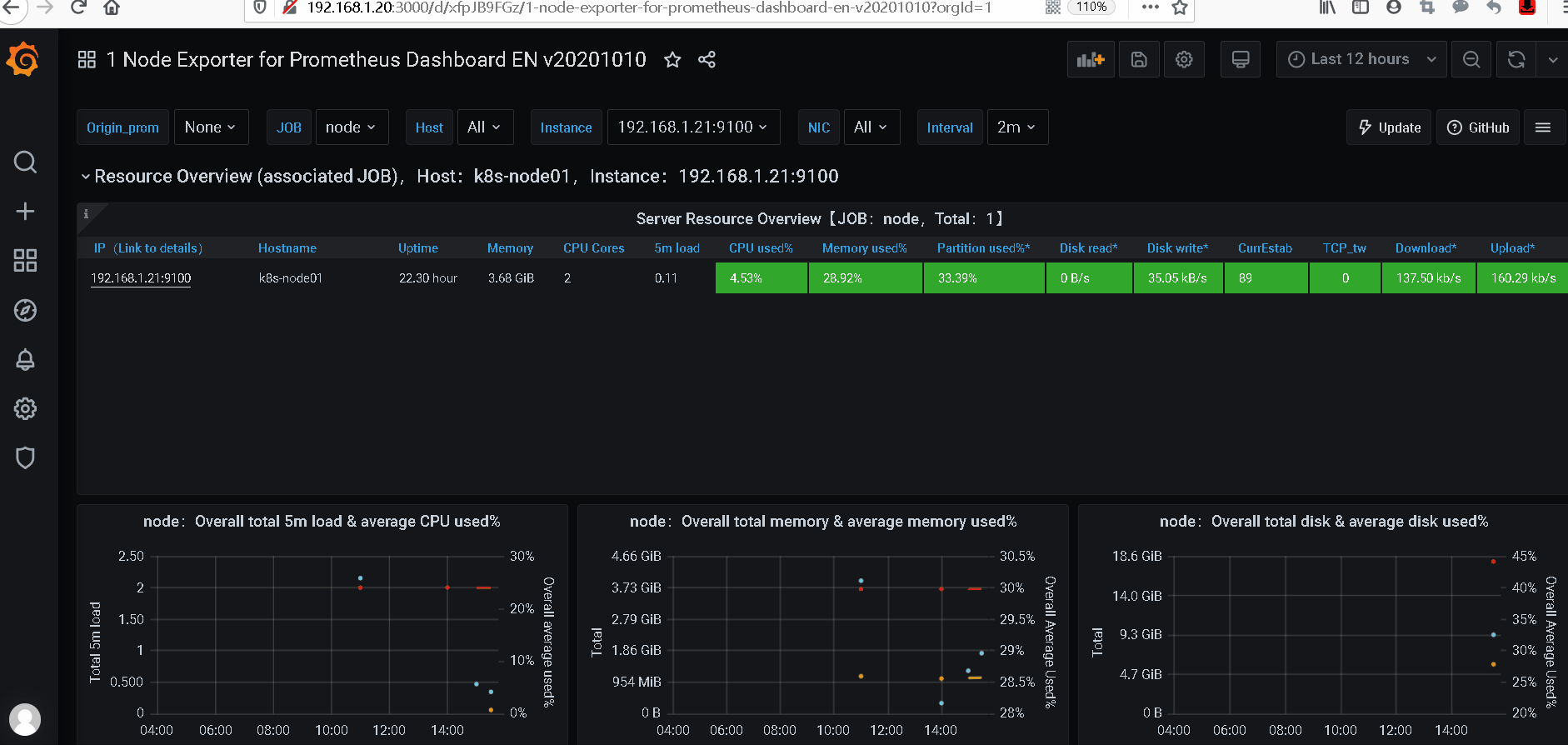Click the 4.53% CPU used cell
Viewport: 1568px width, 745px height.
(762, 278)
